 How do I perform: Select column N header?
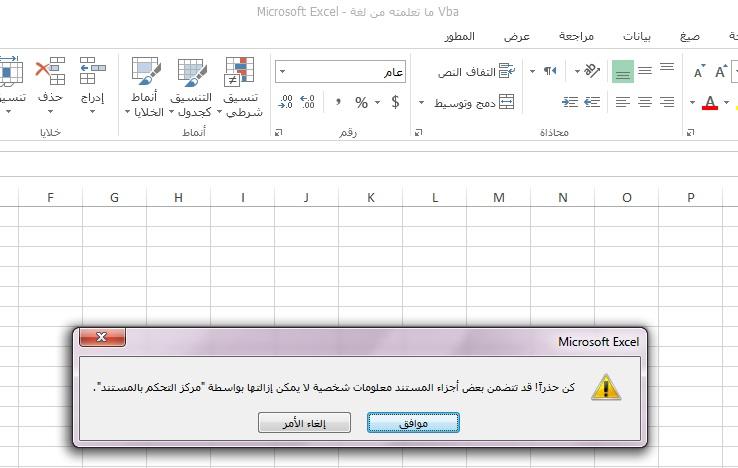562,197
